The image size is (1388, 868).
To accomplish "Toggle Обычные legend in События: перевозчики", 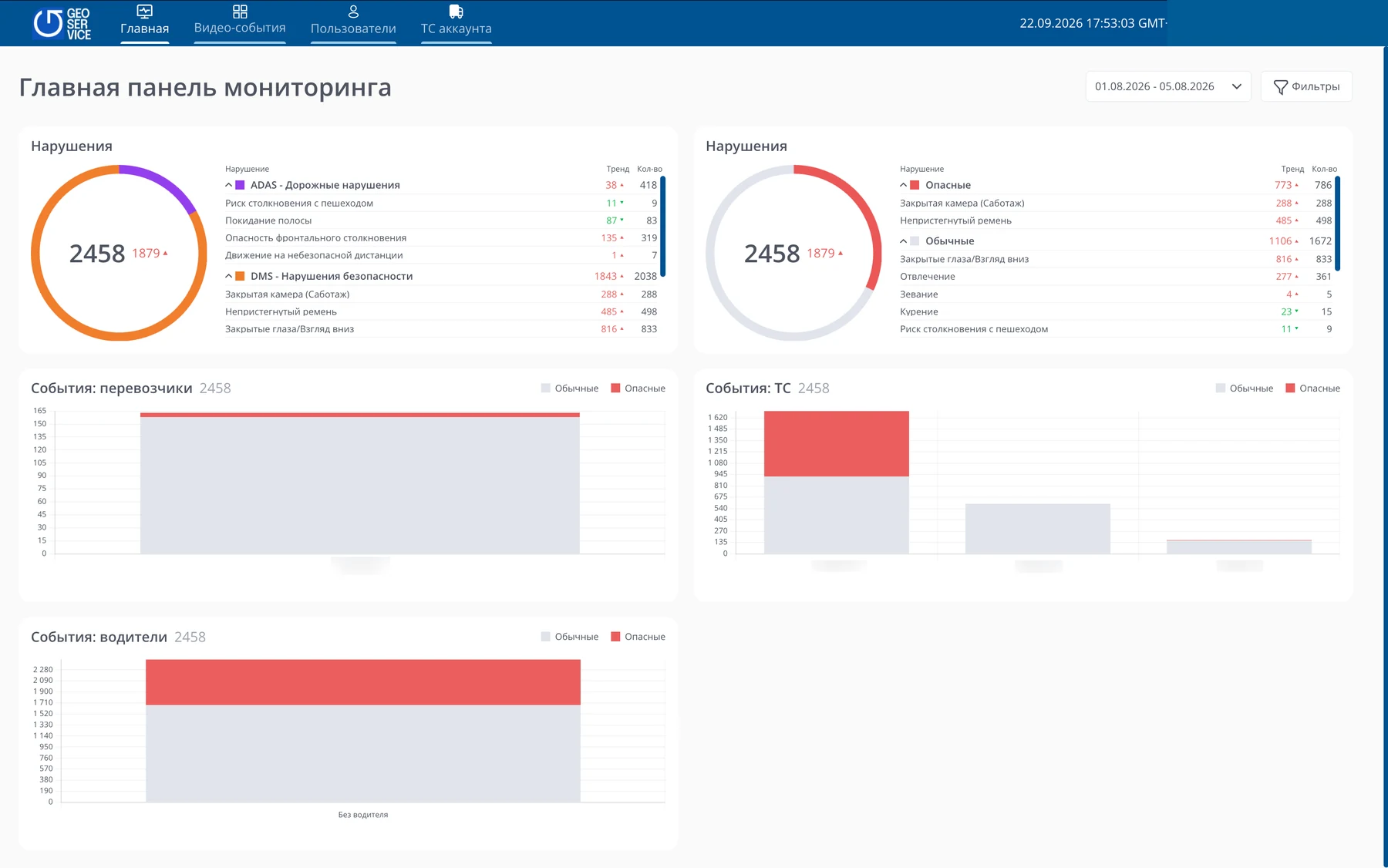I will (570, 389).
